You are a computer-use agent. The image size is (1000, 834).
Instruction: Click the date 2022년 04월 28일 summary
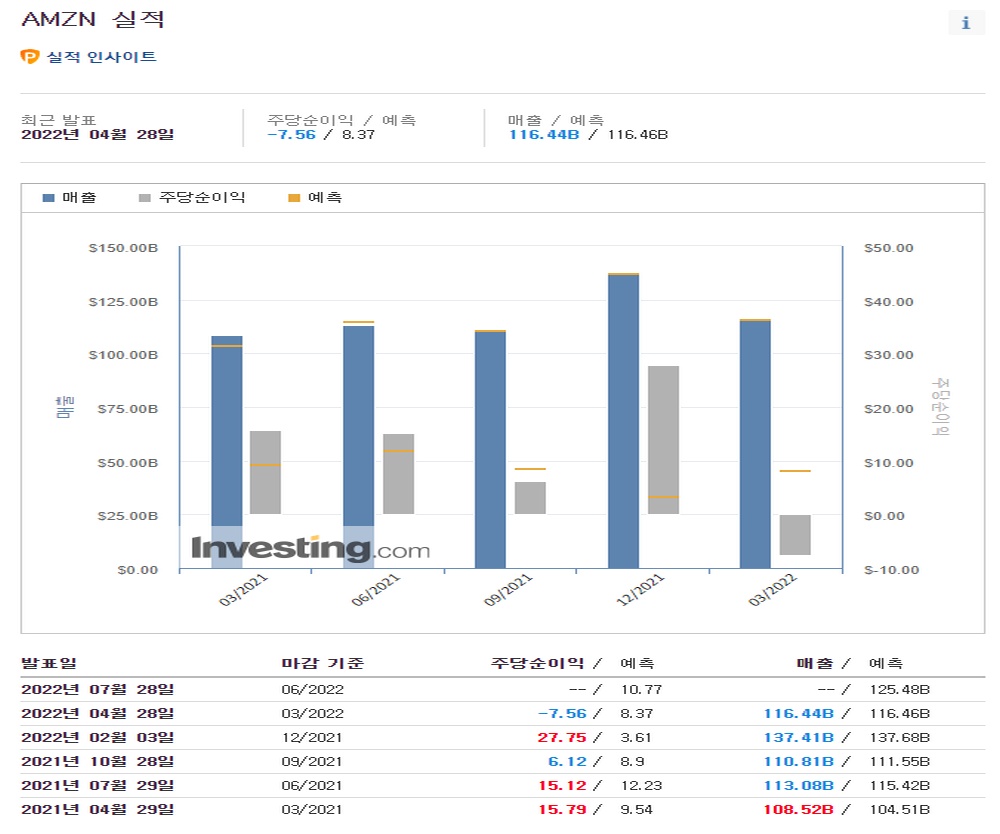click(x=98, y=135)
